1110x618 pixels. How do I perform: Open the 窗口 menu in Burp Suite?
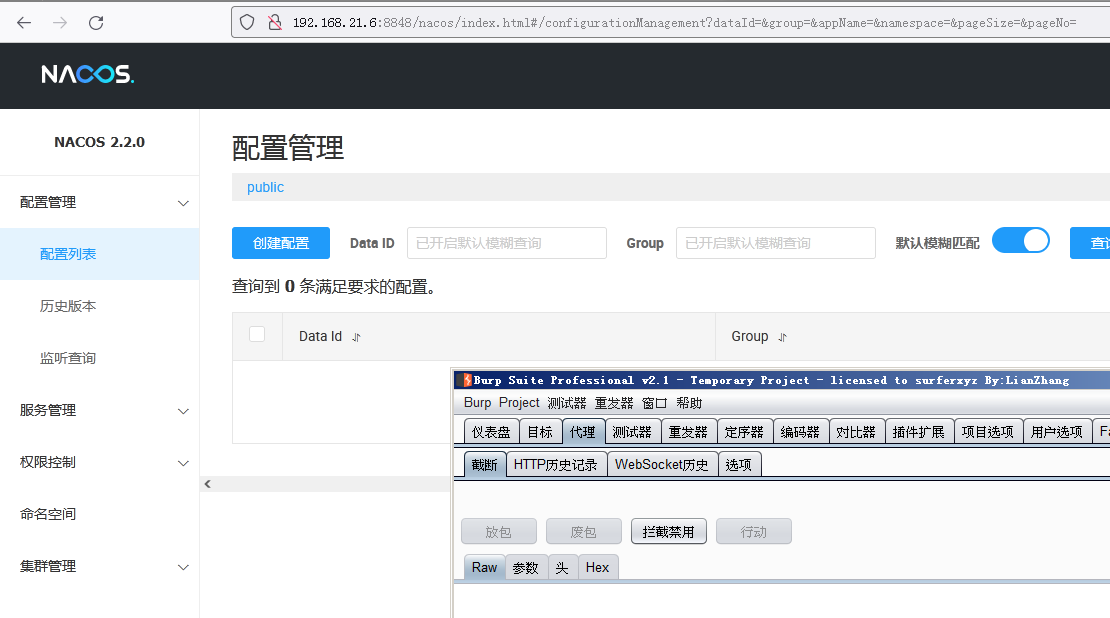coord(655,403)
